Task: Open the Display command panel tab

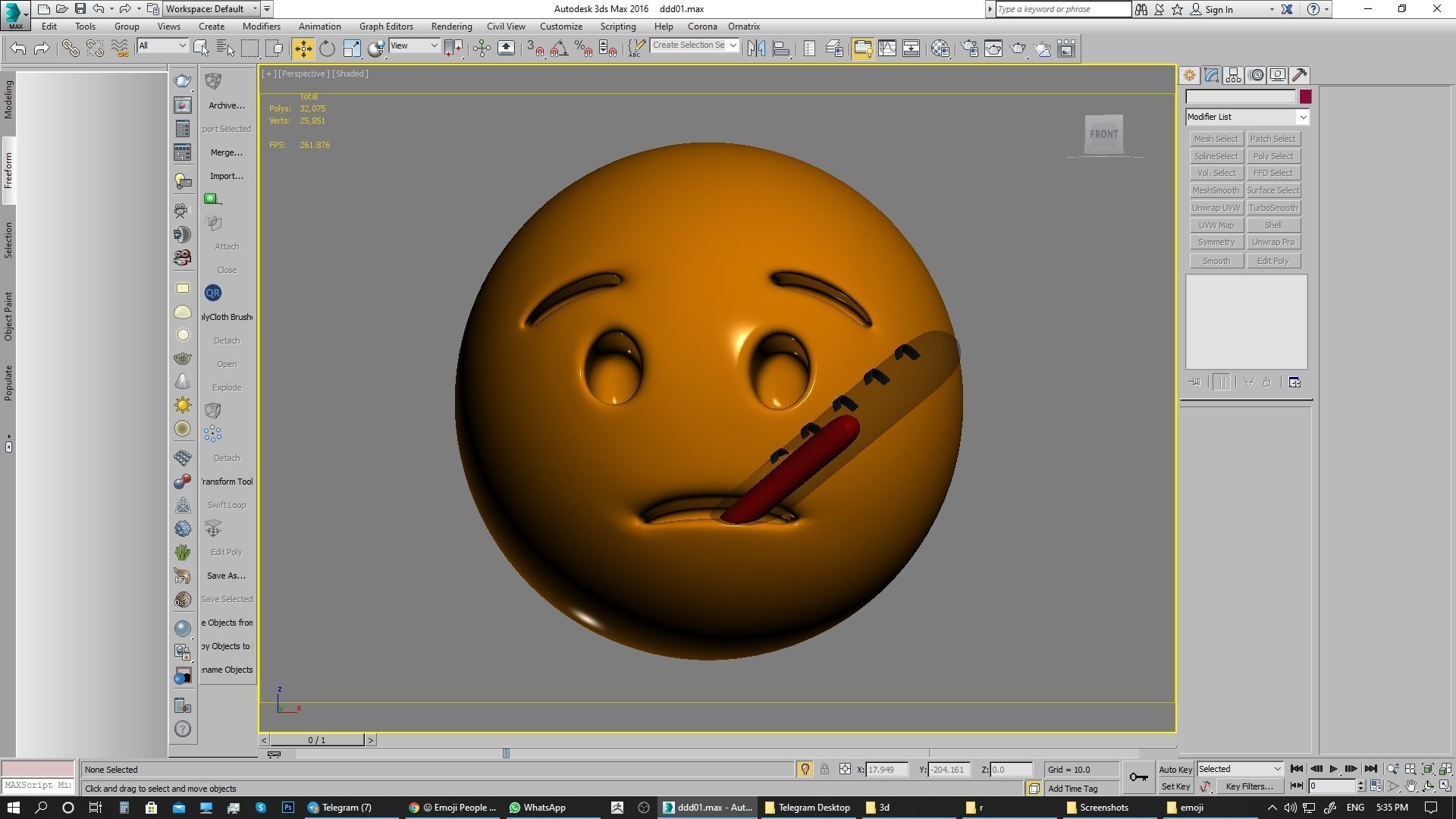Action: point(1278,75)
